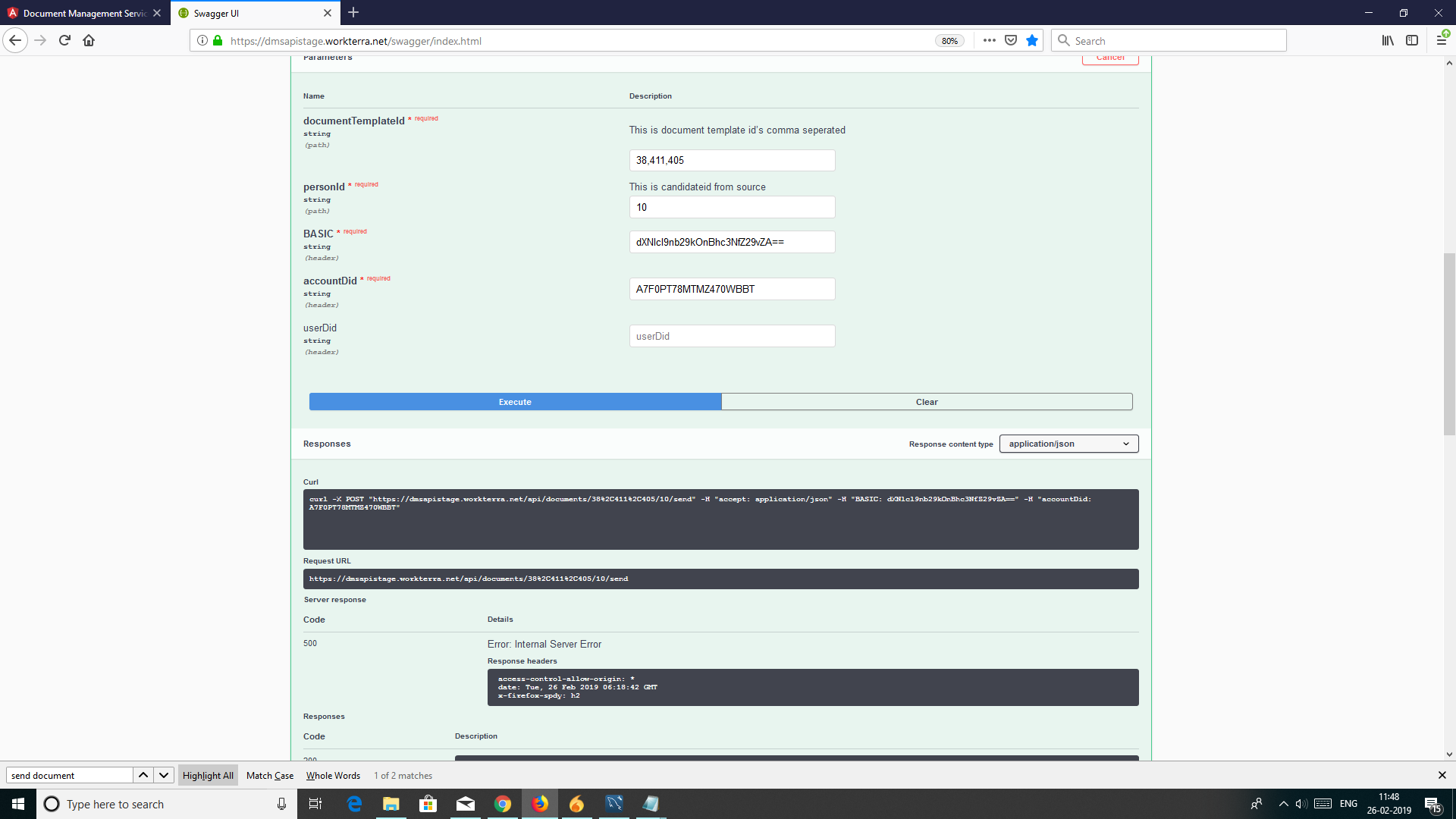Click the page vertical scrollbar thumb
This screenshot has width=1456, height=819.
click(x=1449, y=343)
